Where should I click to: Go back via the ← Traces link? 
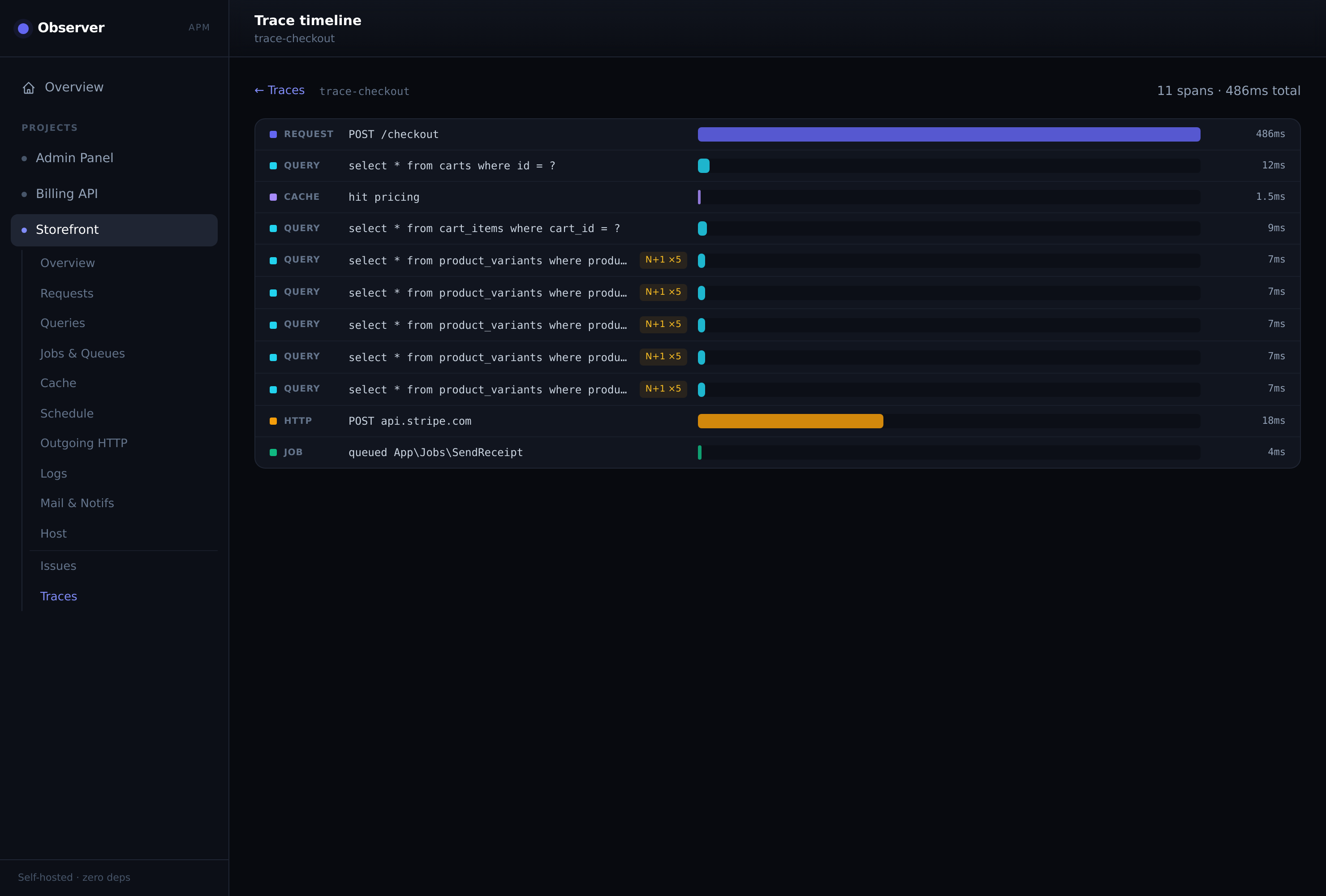(280, 90)
